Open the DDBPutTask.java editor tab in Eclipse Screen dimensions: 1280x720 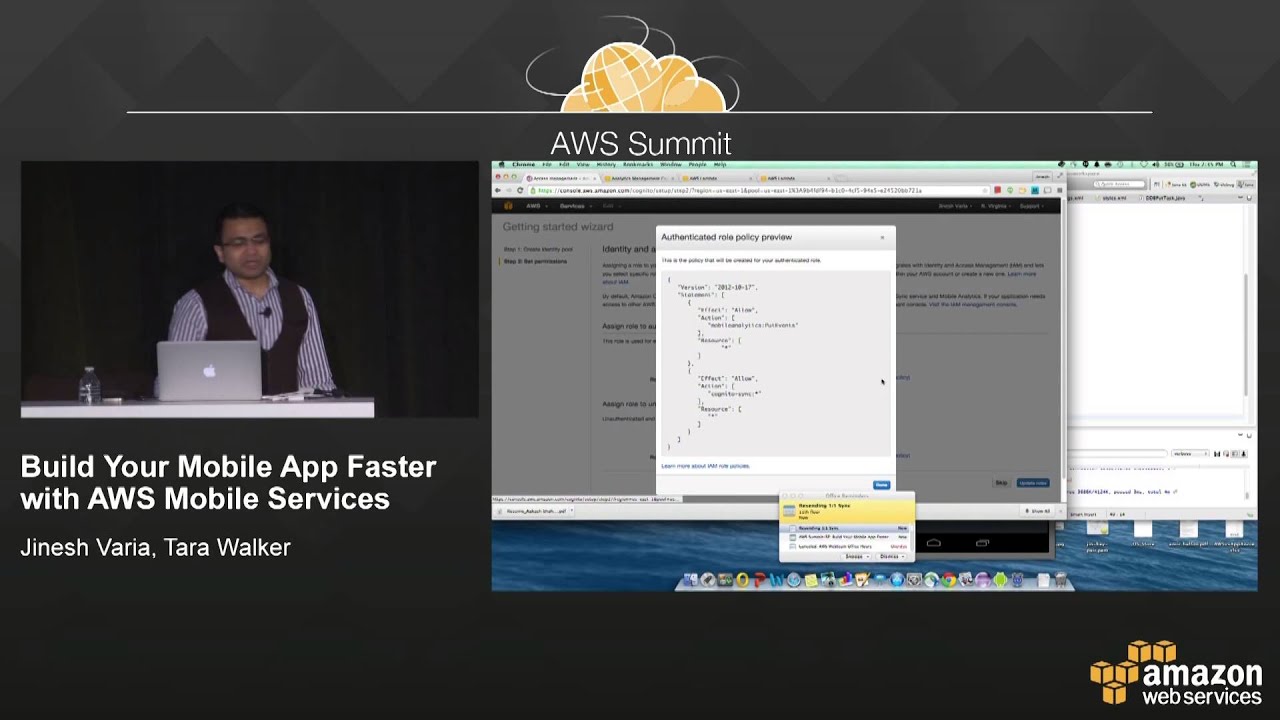[1165, 198]
